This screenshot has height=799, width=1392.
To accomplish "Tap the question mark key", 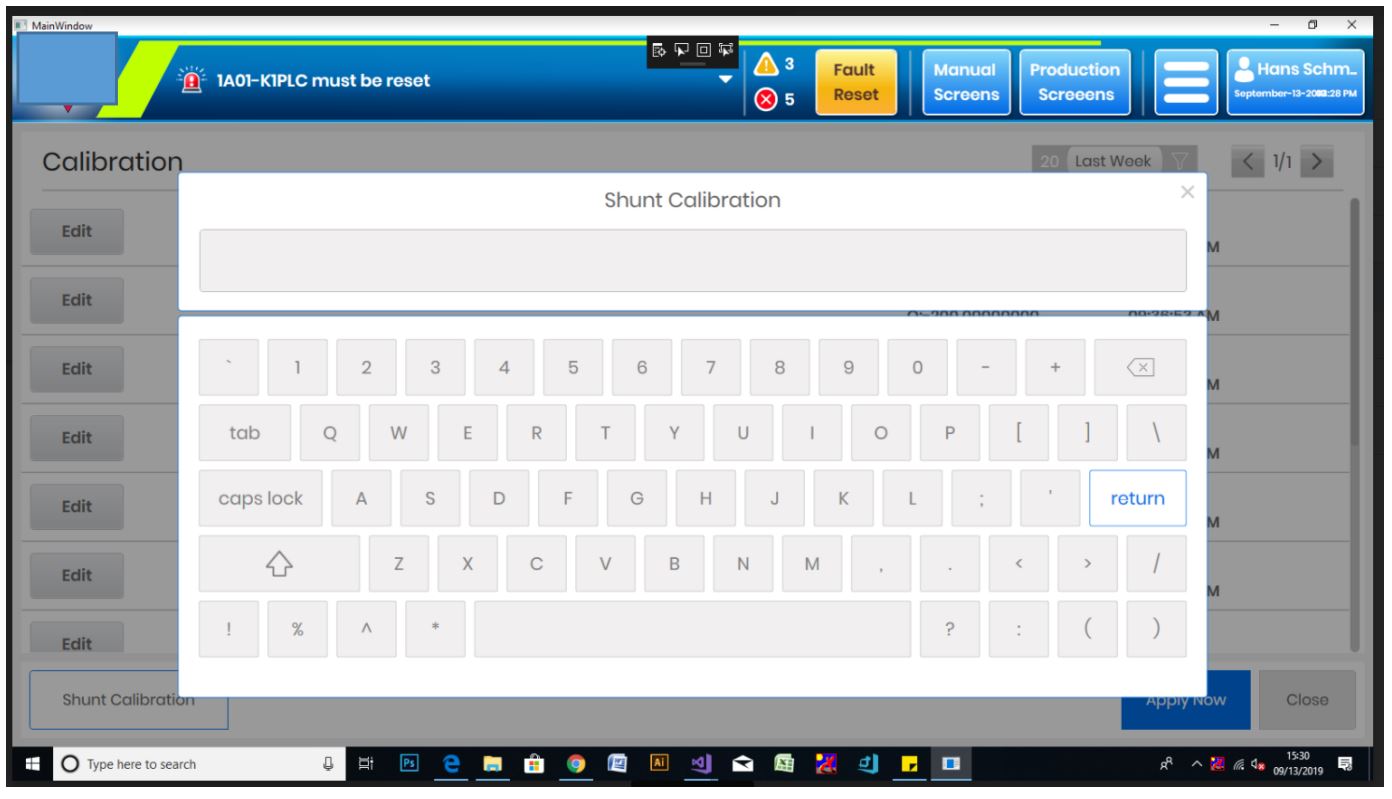I will click(x=950, y=629).
